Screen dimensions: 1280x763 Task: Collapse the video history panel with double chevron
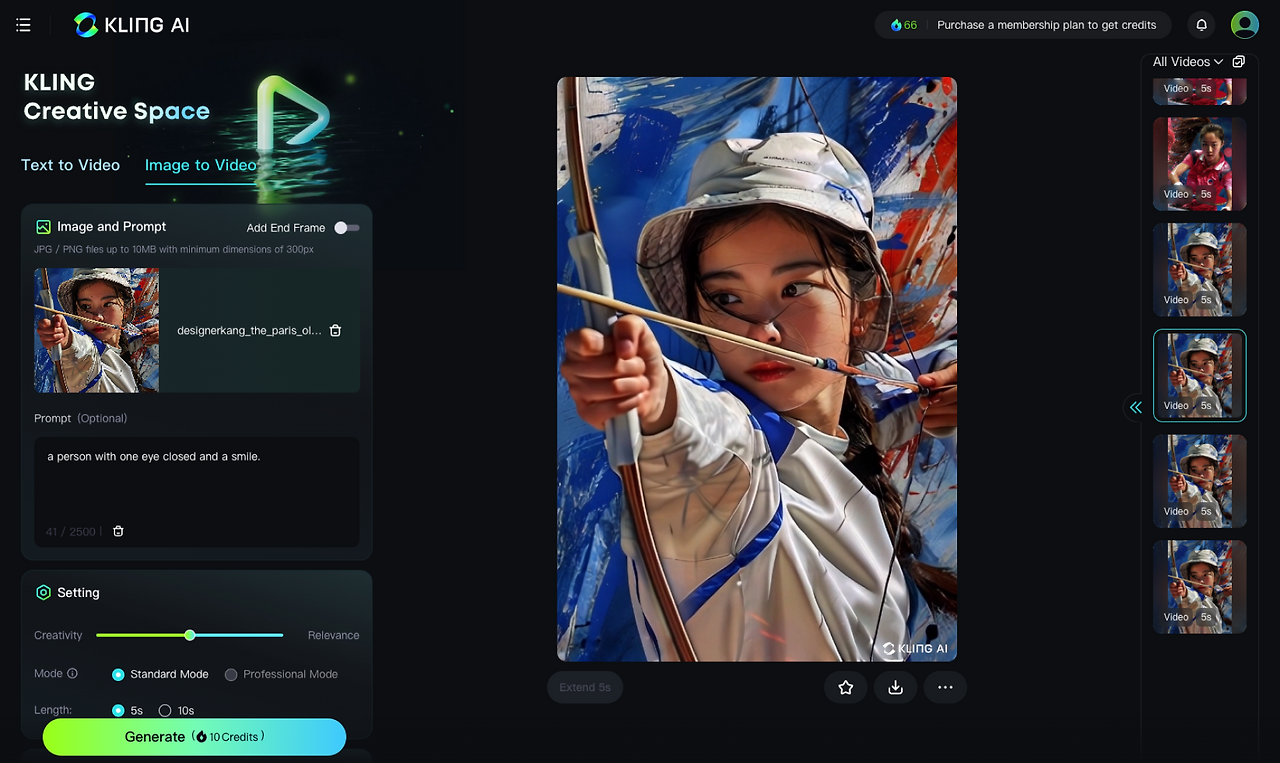[x=1136, y=407]
